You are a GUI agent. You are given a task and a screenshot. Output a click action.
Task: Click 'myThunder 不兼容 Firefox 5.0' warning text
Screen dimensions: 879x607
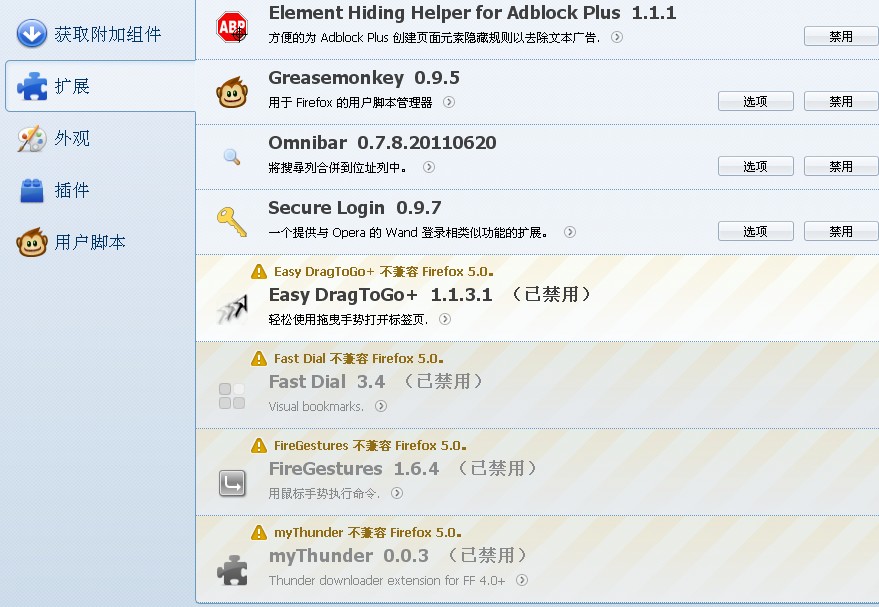(368, 532)
